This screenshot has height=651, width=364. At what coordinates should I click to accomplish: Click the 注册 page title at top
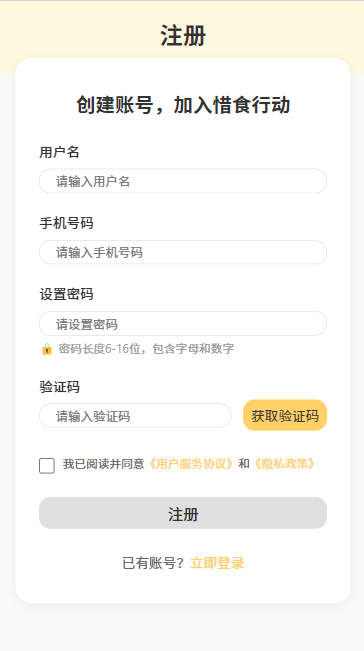click(183, 36)
